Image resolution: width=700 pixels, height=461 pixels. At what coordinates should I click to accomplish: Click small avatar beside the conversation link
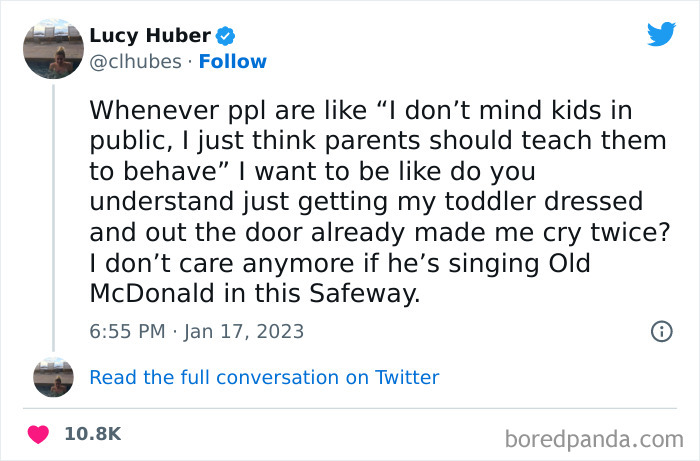click(52, 377)
